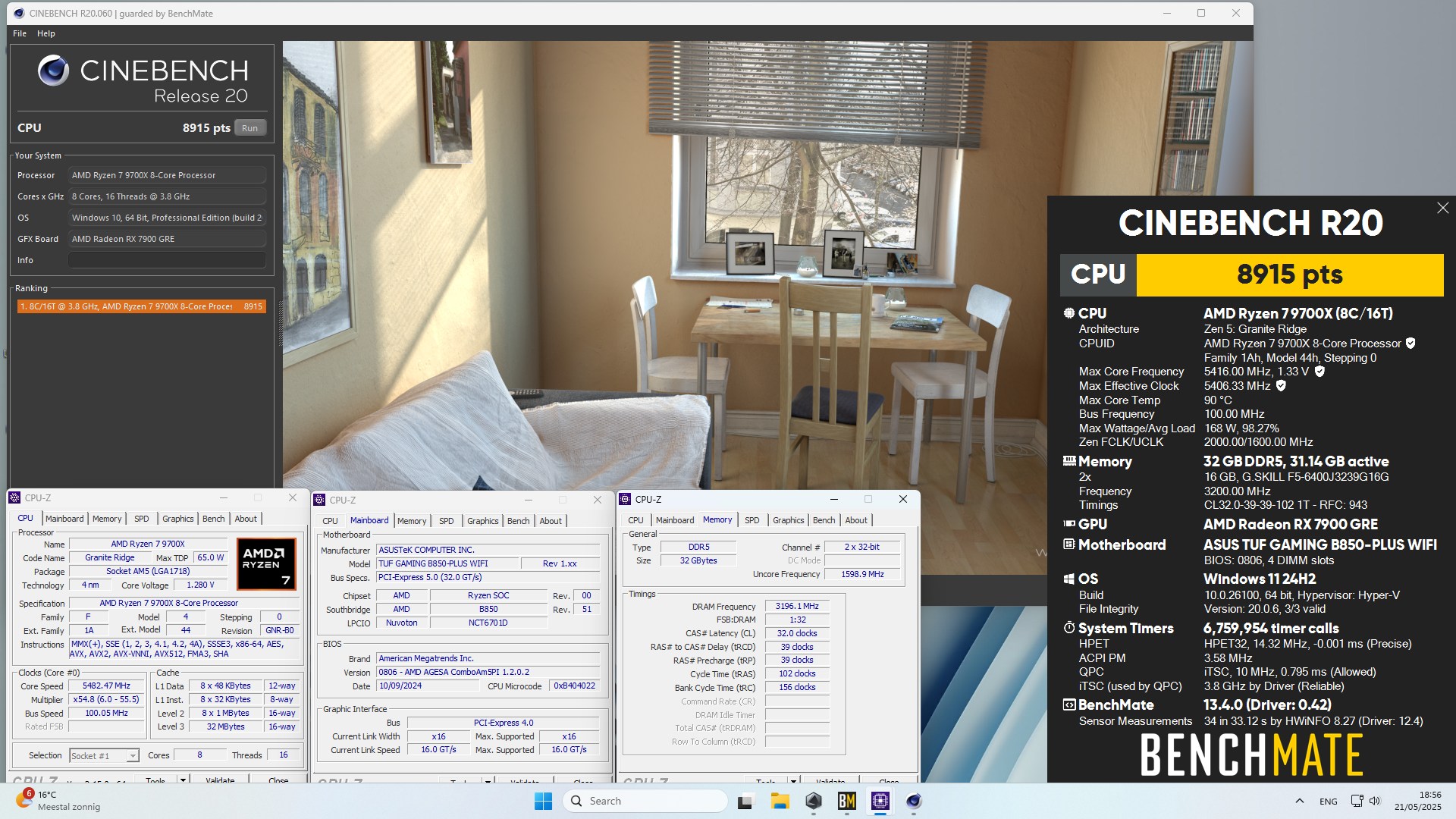The height and width of the screenshot is (819, 1456).
Task: Click the BenchMate version section icon
Action: [x=1069, y=704]
